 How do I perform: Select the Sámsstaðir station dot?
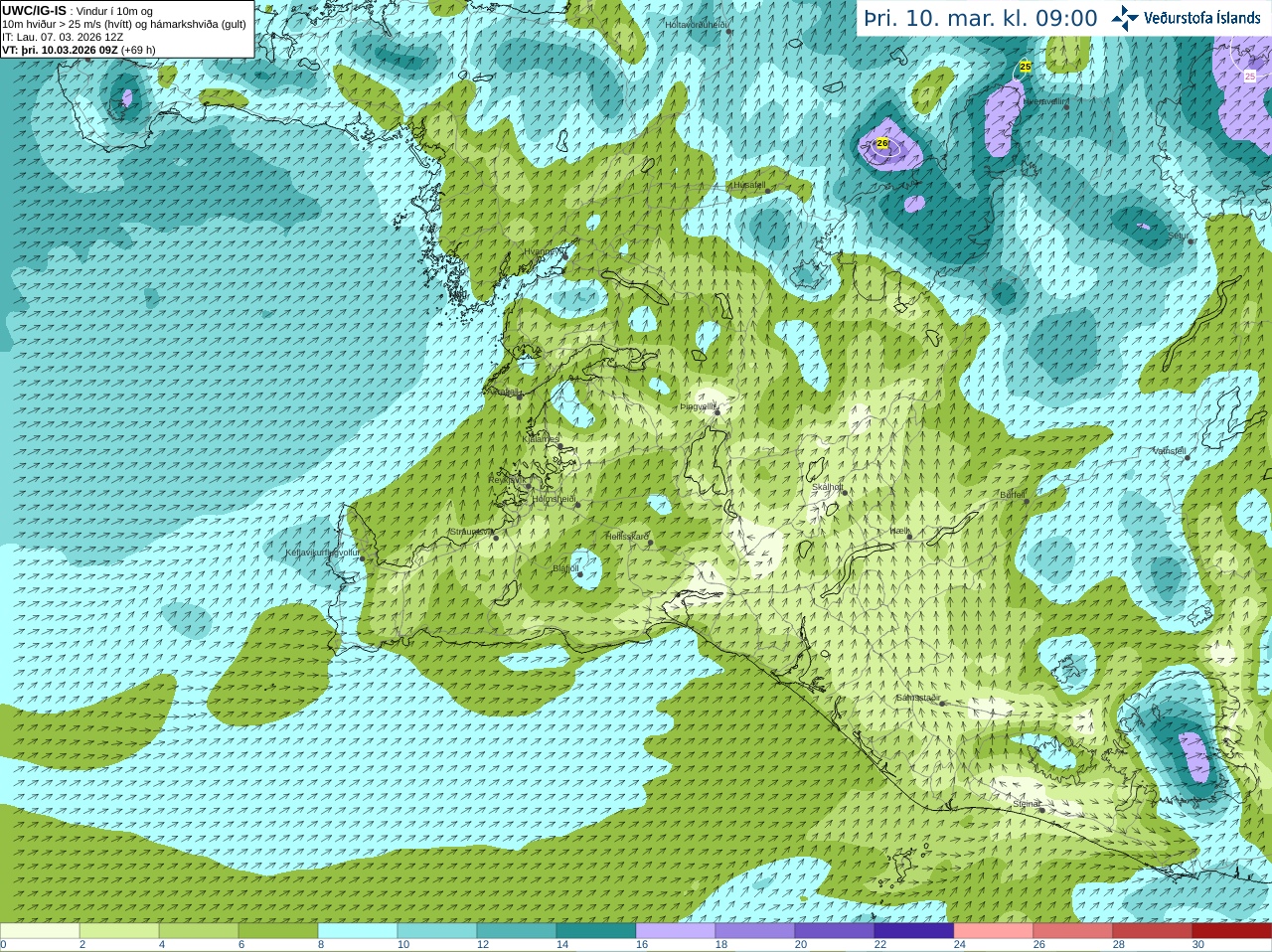pyautogui.click(x=940, y=702)
